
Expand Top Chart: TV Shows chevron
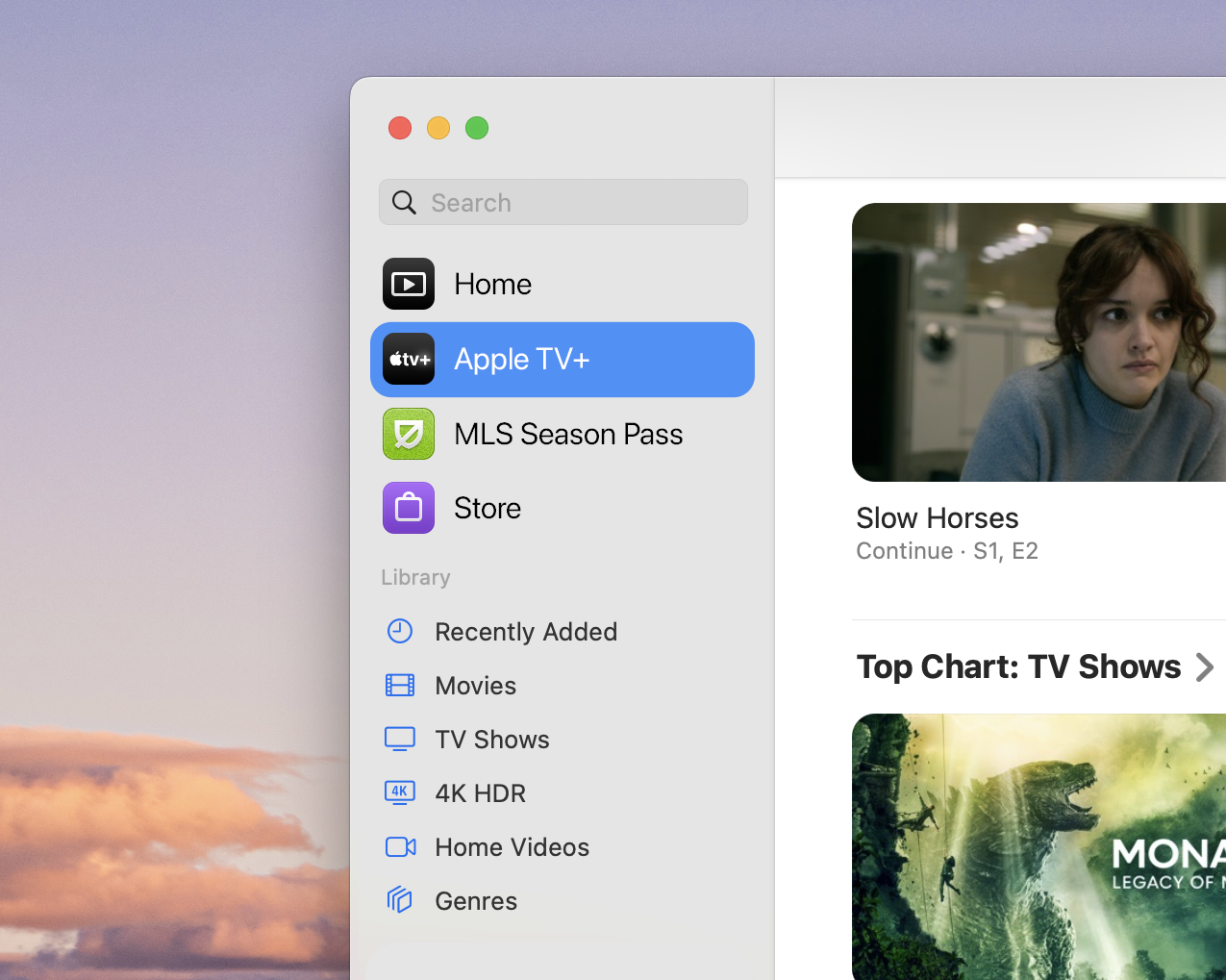[x=1205, y=667]
